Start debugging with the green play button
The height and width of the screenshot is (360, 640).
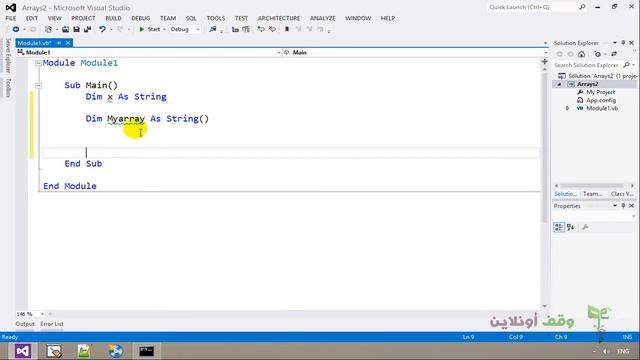142,29
